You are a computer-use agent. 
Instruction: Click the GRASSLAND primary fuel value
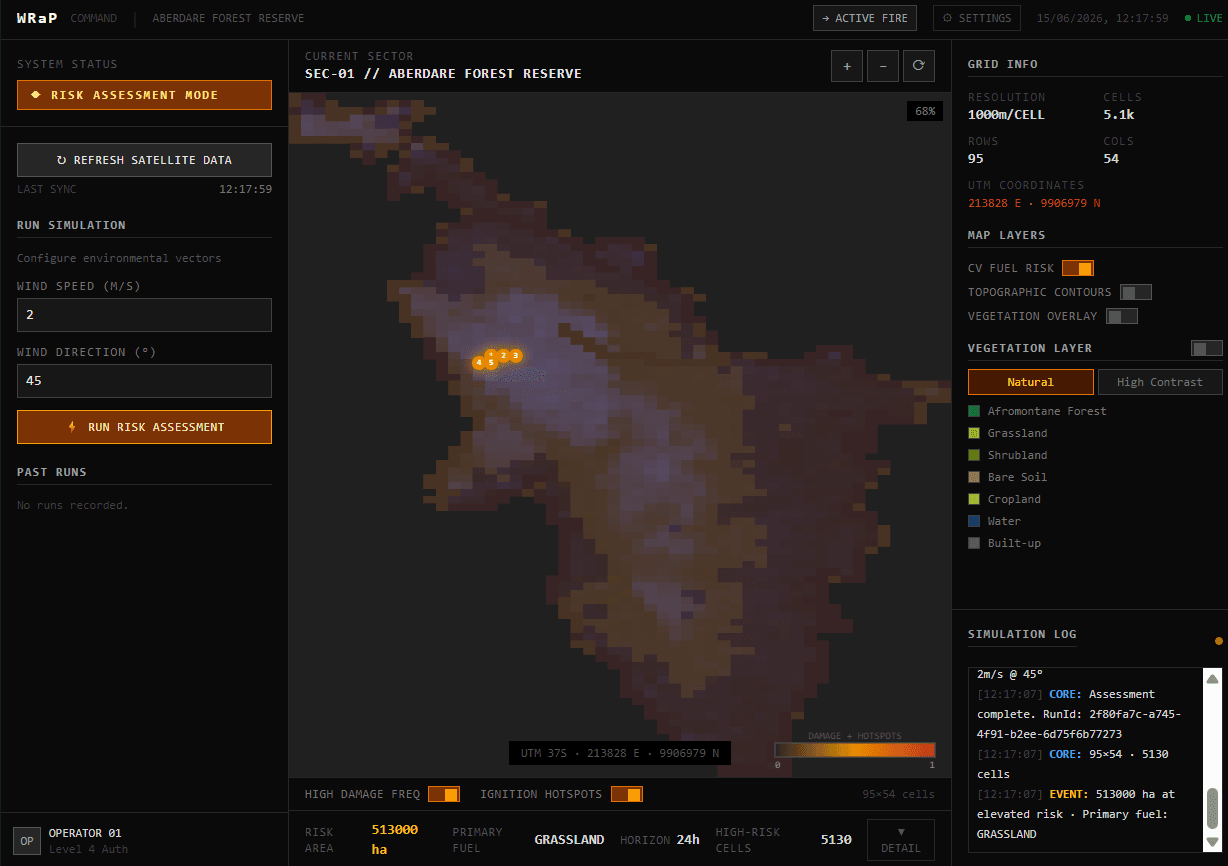coord(569,840)
